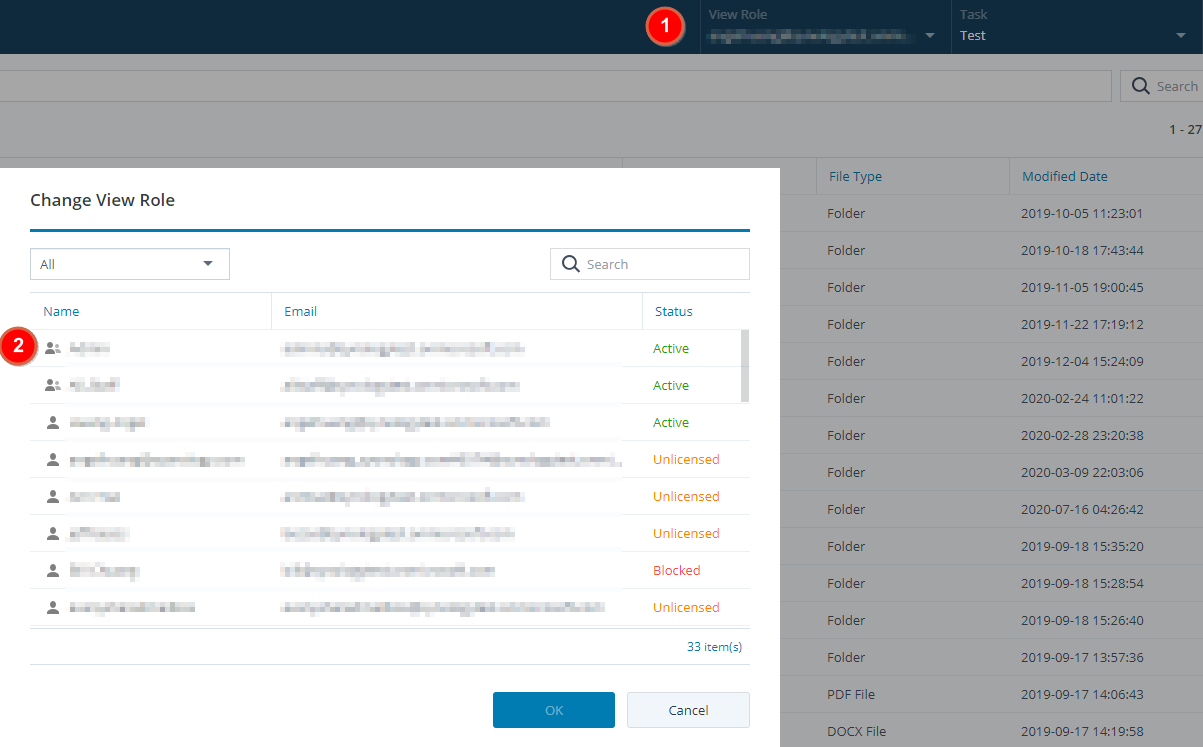This screenshot has height=747, width=1203.
Task: Click the user icon in the last visible Unlicensed row
Action: pyautogui.click(x=53, y=607)
